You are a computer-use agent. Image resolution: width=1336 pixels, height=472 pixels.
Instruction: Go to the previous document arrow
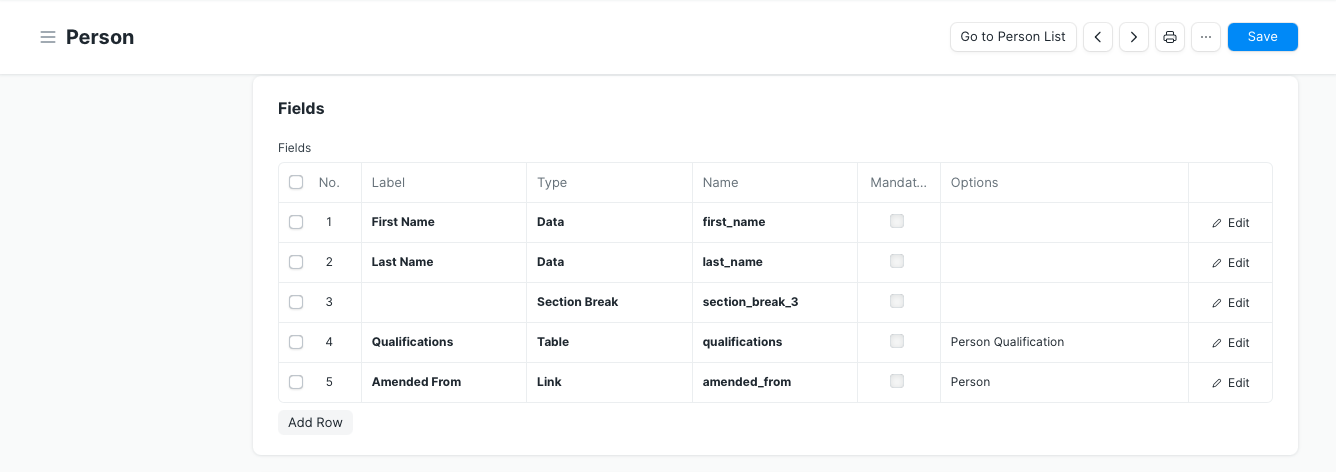click(1098, 37)
